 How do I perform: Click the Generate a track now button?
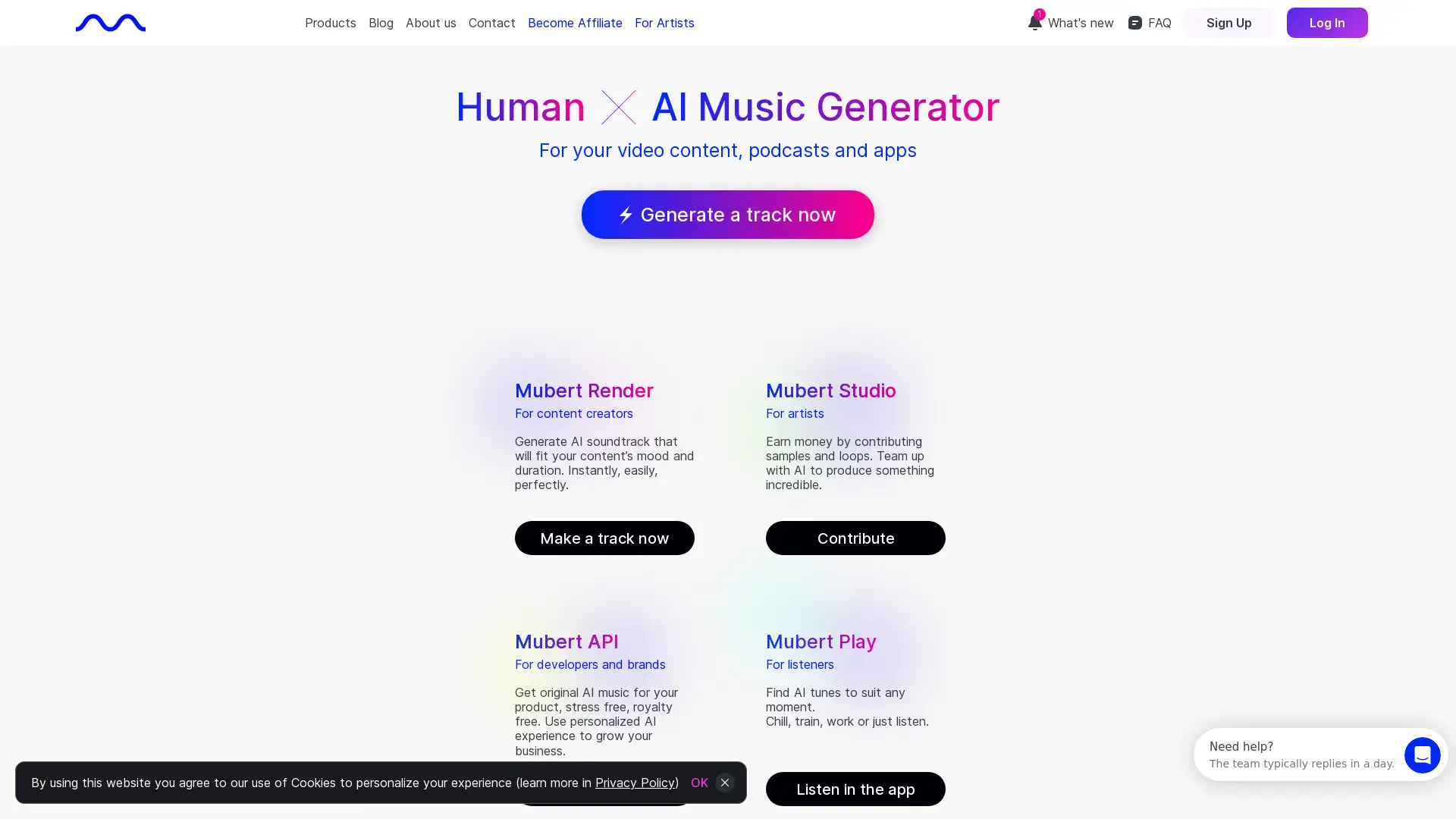click(x=728, y=214)
